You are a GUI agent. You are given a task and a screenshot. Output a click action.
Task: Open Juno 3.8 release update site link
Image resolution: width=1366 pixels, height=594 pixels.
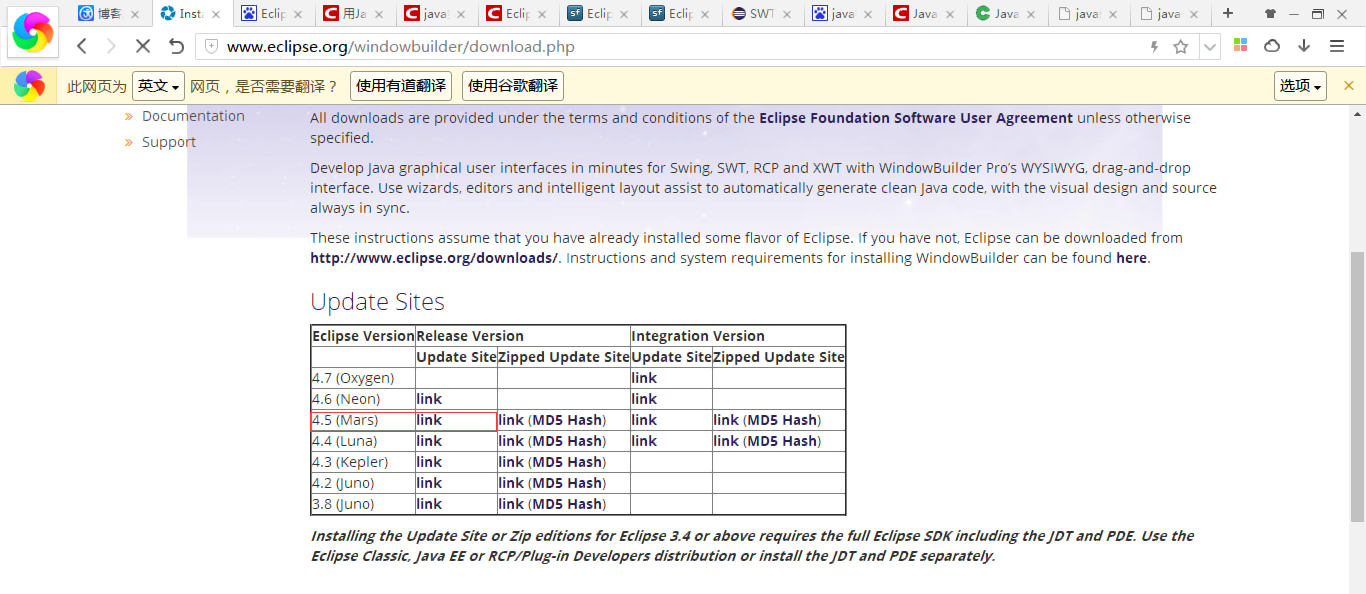[429, 504]
